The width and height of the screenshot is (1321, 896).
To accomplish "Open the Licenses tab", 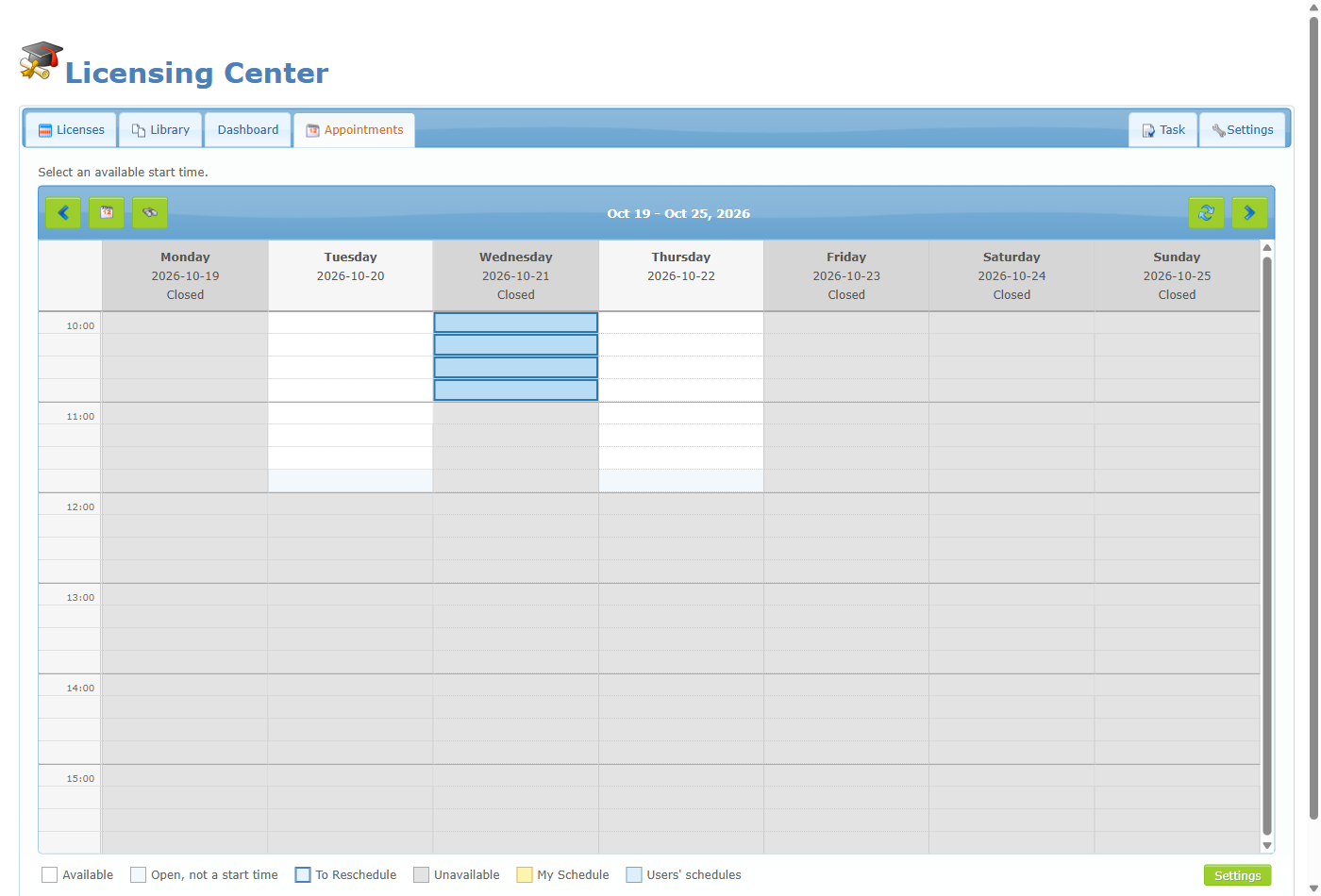I will [71, 130].
